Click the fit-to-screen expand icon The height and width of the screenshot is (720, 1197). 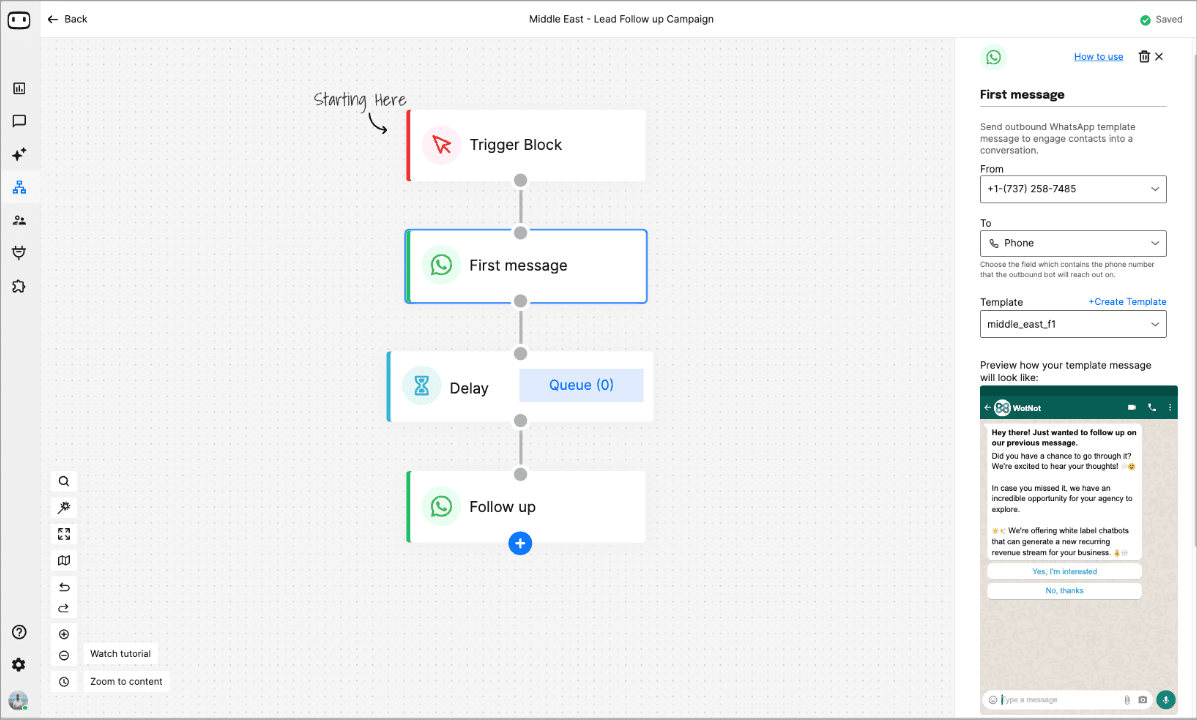[64, 534]
